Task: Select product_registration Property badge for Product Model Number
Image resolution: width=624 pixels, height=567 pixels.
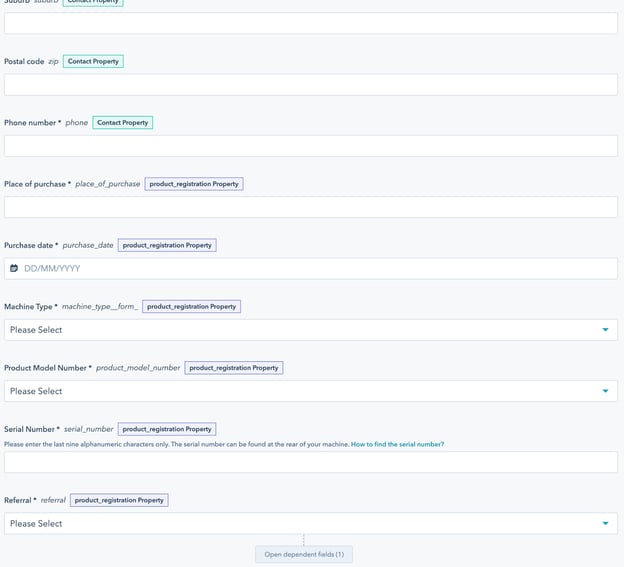Action: tap(234, 368)
